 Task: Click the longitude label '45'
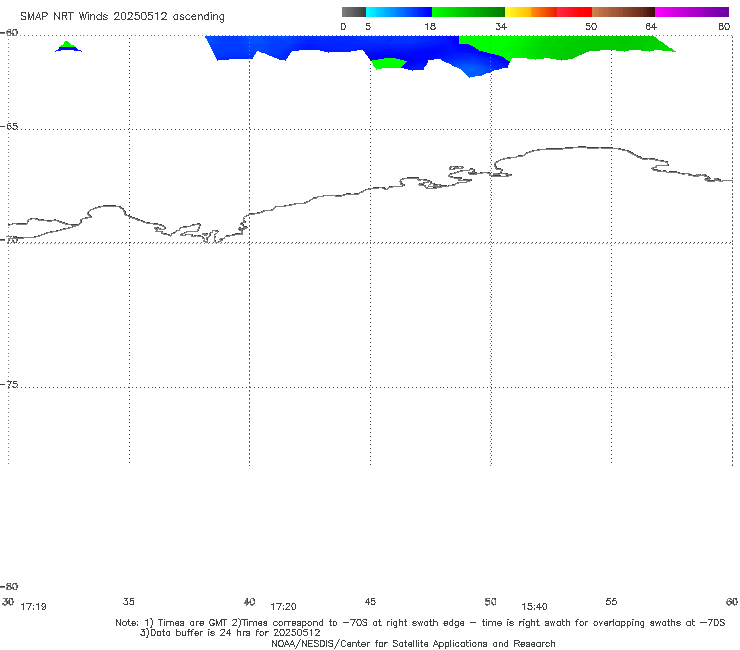370,601
